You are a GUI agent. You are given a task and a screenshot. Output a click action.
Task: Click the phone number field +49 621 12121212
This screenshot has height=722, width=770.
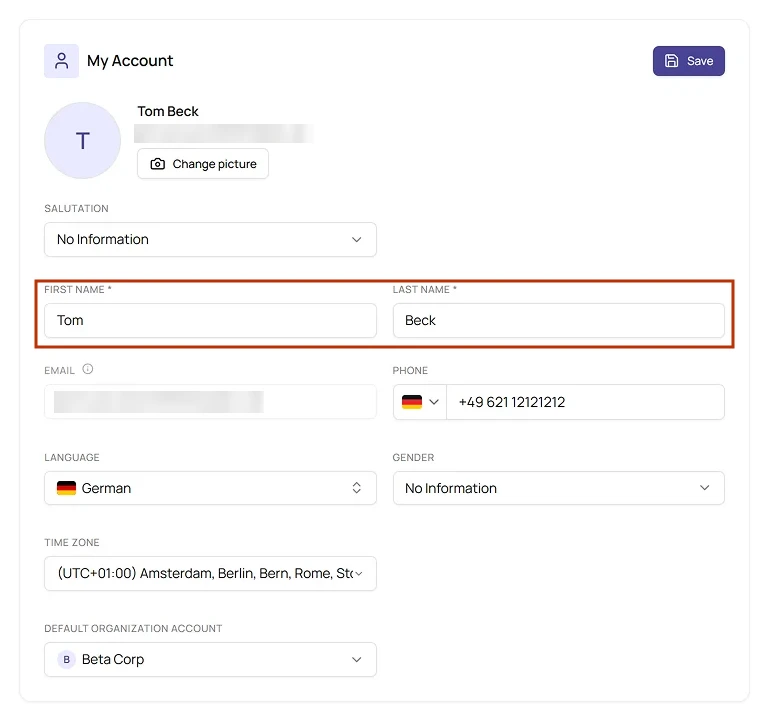tap(585, 402)
